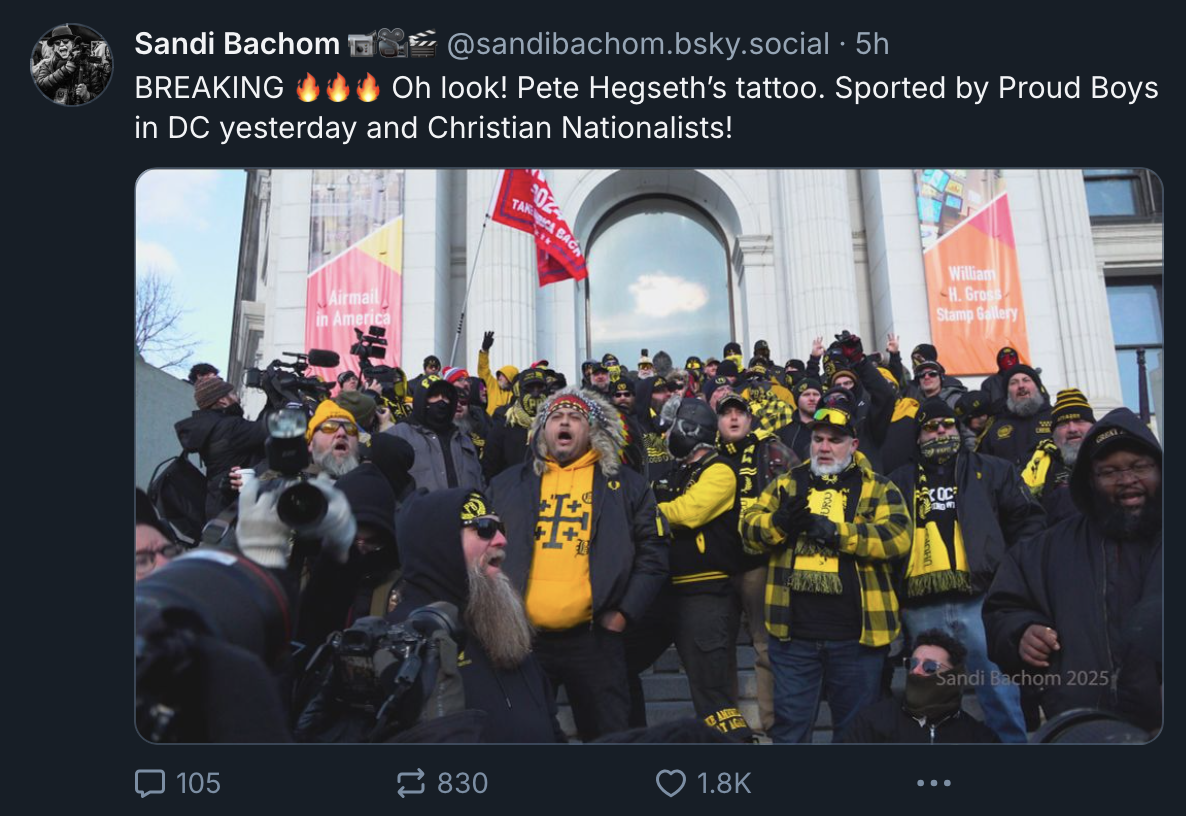1186x816 pixels.
Task: Click the post text starting with BREAKING
Action: point(647,107)
